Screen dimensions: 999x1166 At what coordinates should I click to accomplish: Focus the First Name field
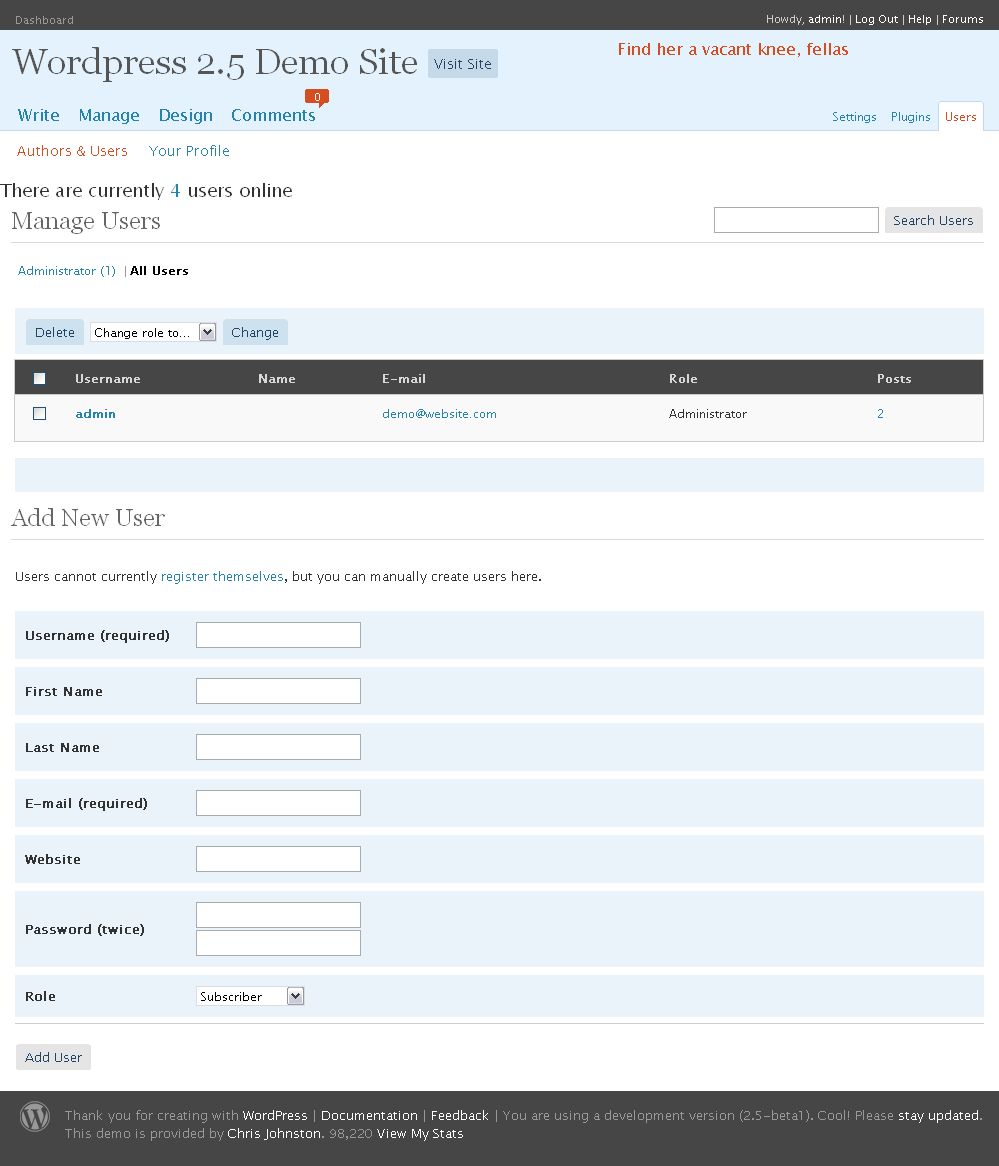[278, 691]
